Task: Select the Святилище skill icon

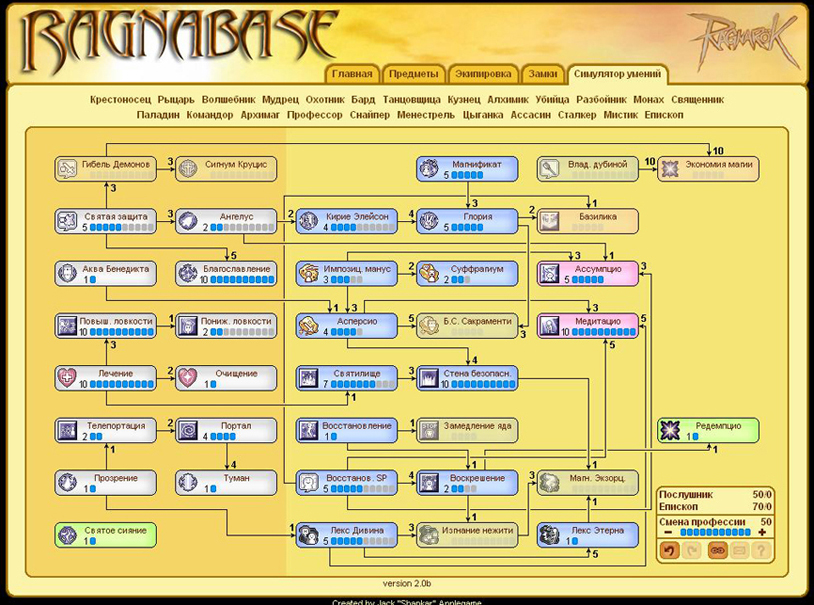Action: point(308,379)
